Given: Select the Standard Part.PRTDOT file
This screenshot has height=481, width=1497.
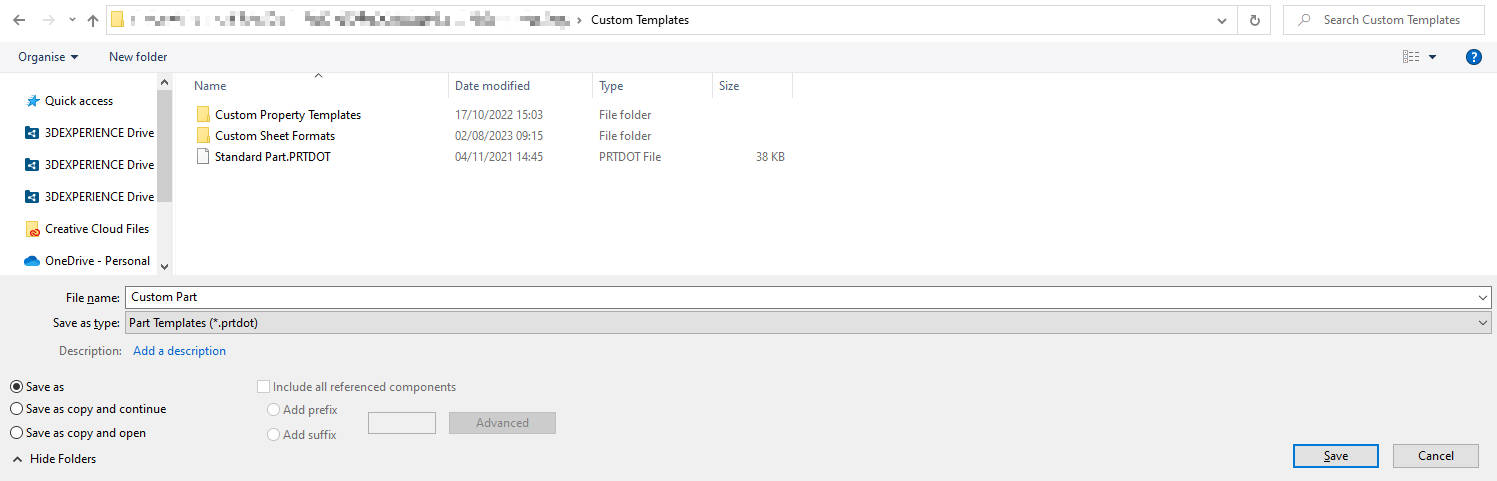Looking at the screenshot, I should click(272, 157).
